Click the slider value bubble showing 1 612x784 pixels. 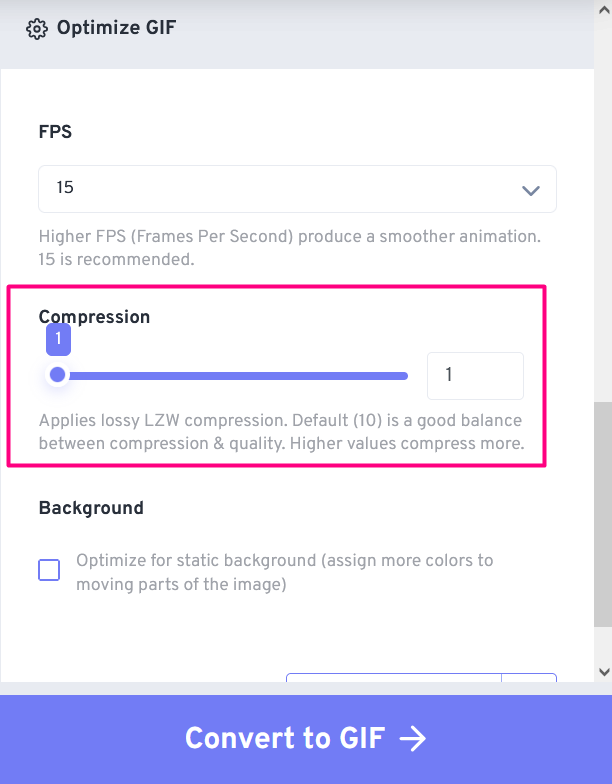58,340
